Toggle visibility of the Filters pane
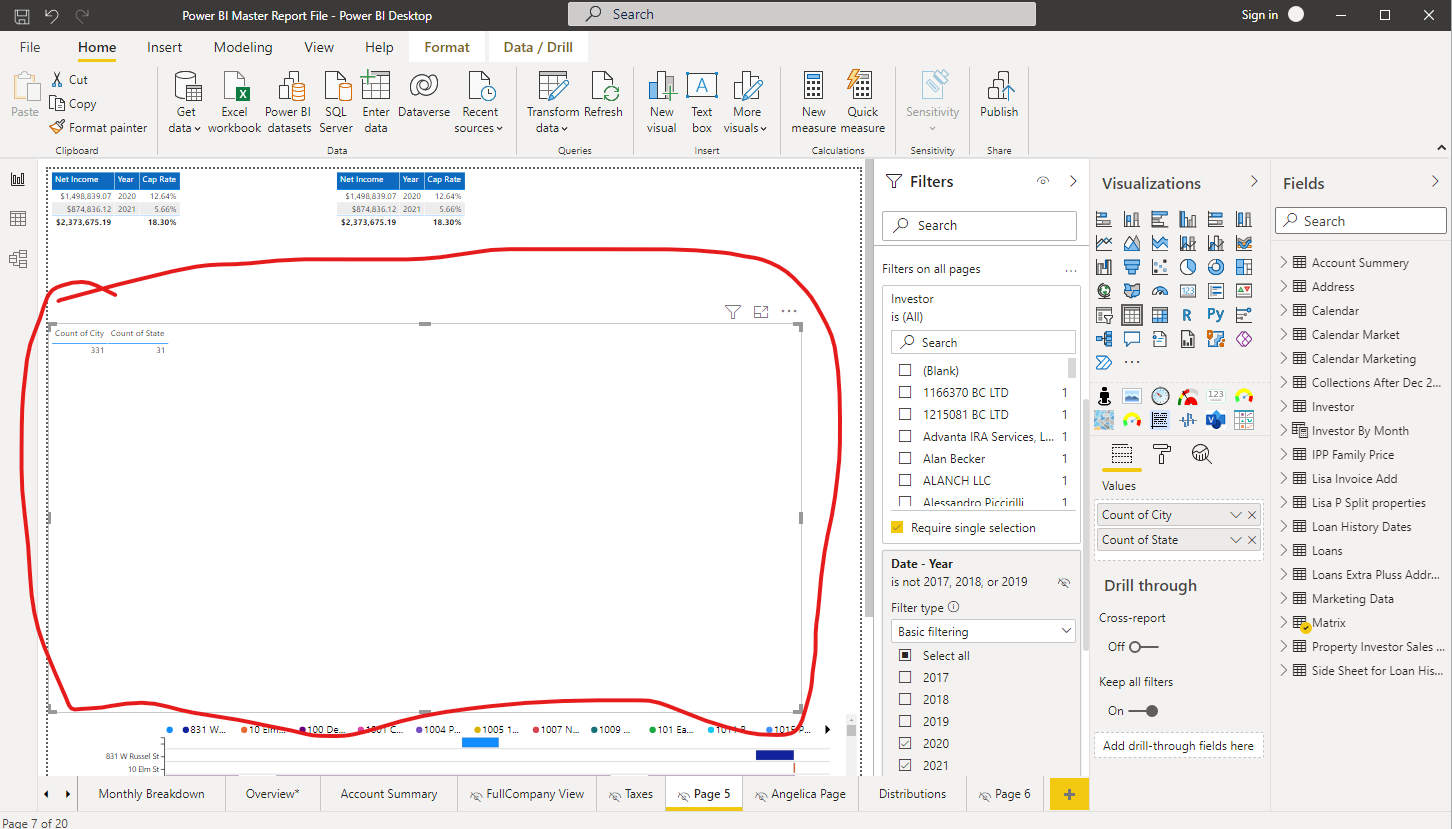This screenshot has width=1452, height=829. point(1043,181)
